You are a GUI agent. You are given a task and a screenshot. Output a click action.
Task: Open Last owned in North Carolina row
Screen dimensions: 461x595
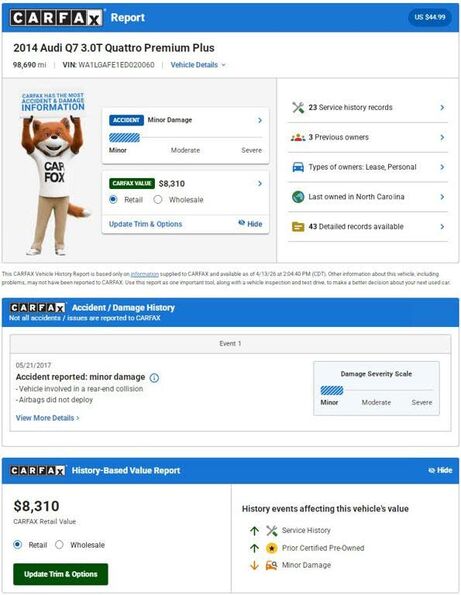click(x=368, y=197)
